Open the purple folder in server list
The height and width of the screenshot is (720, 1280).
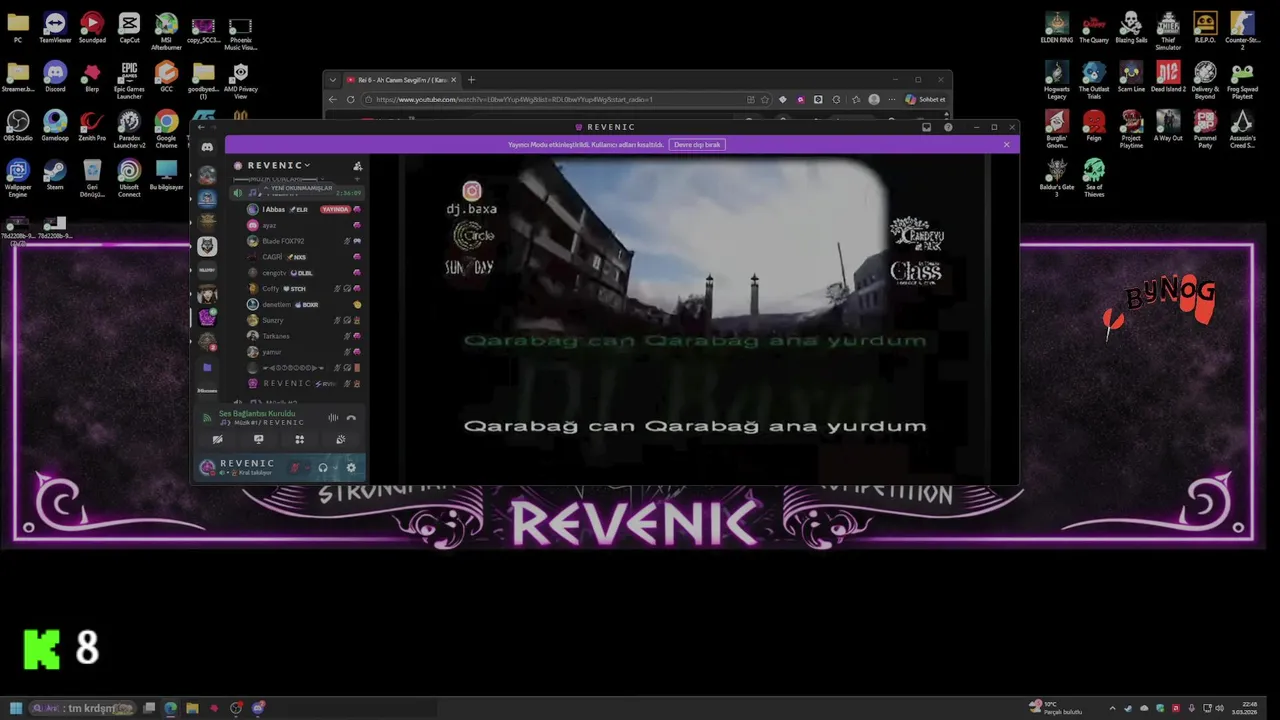pos(207,367)
